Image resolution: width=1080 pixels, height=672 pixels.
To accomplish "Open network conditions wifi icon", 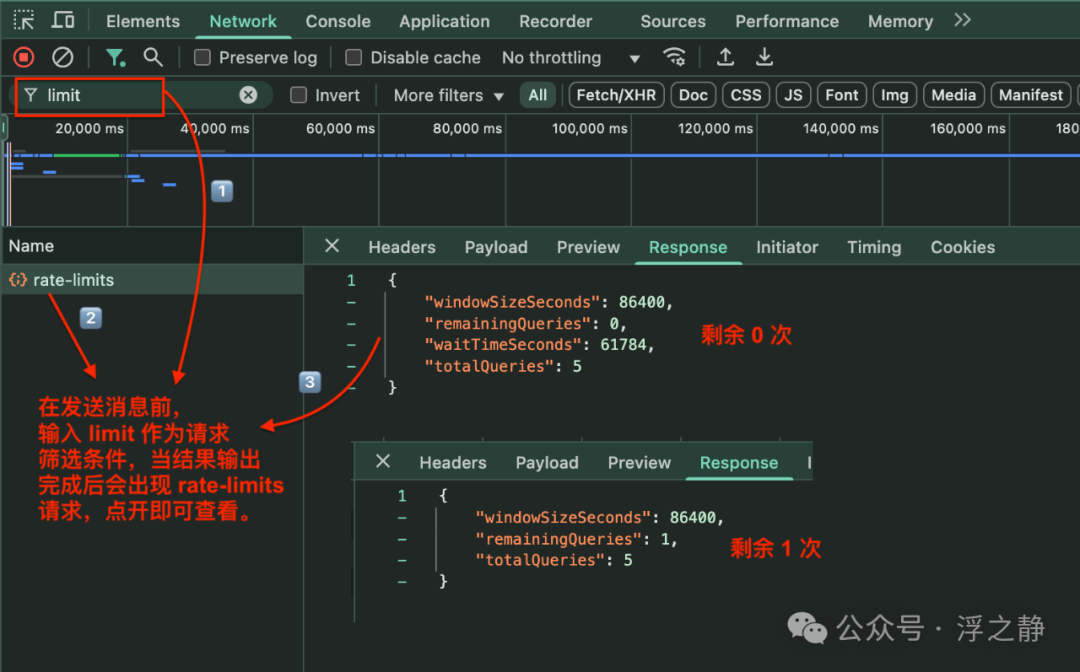I will (675, 57).
